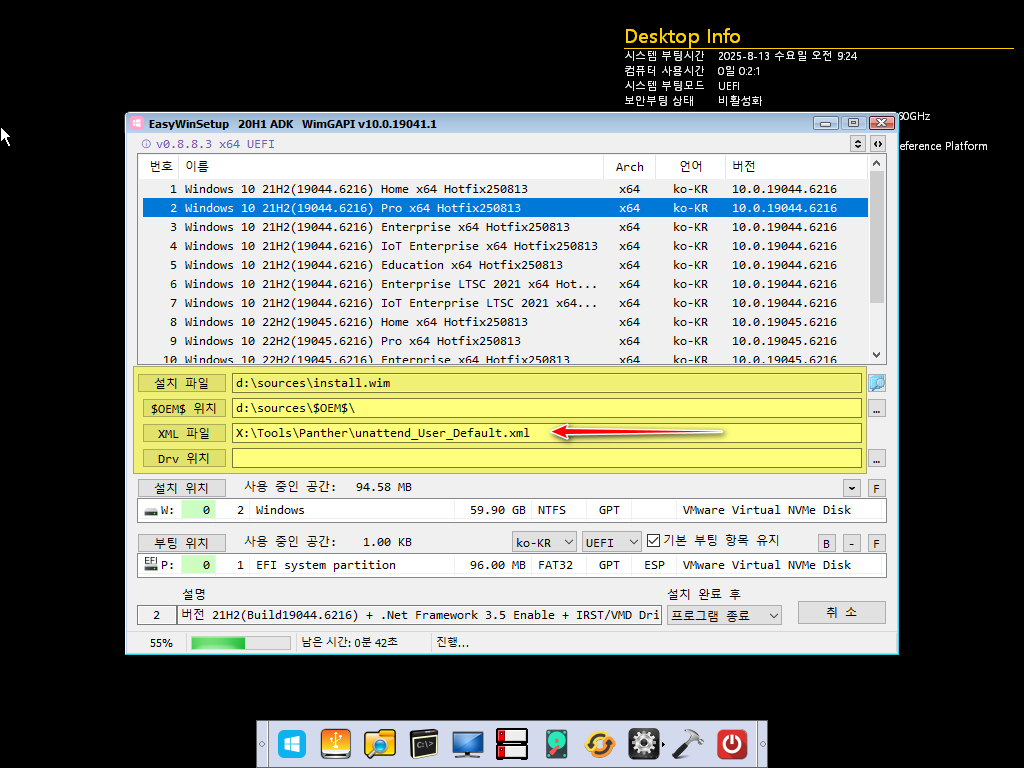The height and width of the screenshot is (768, 1024).
Task: Click the green installation progress bar
Action: click(240, 643)
